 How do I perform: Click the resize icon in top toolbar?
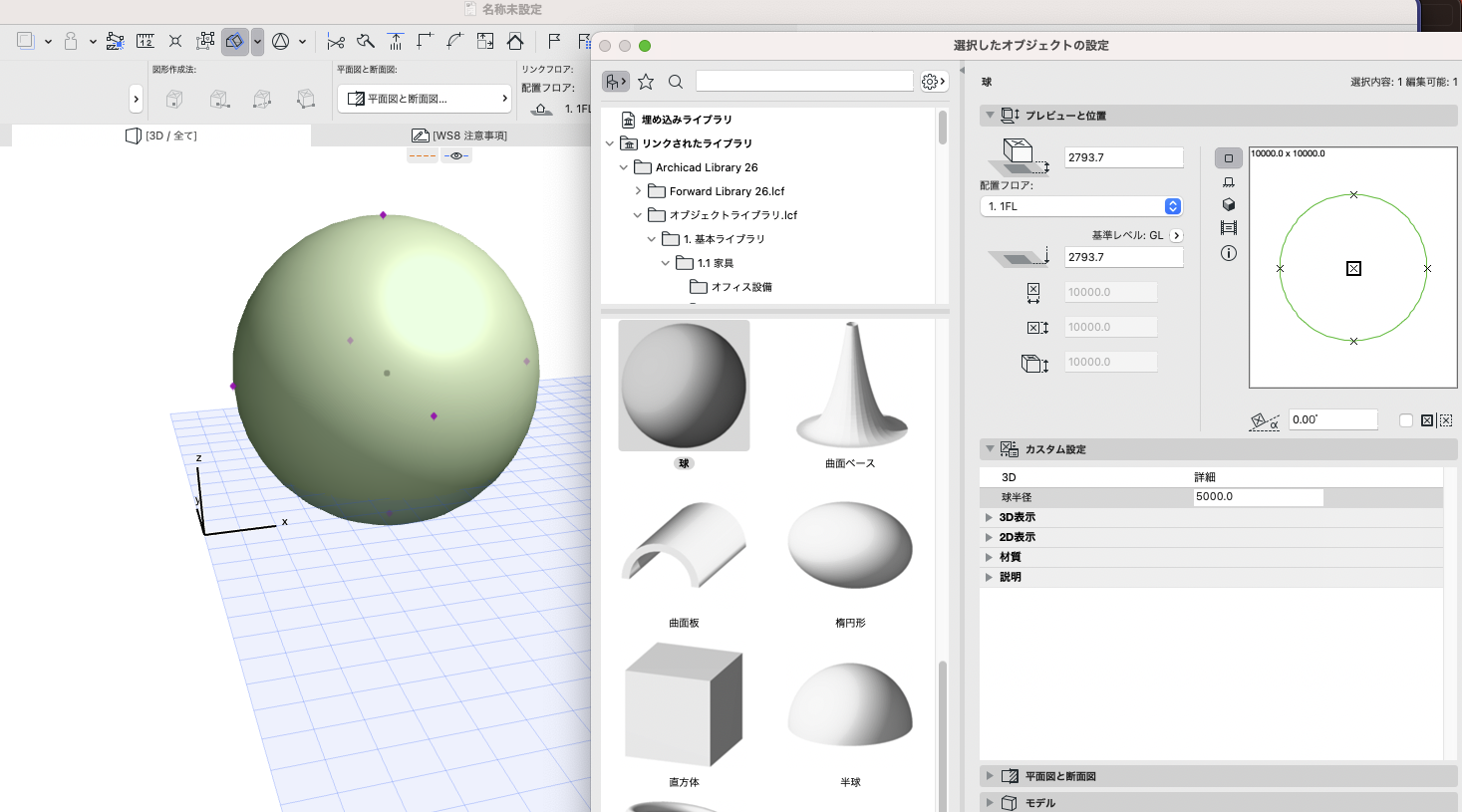click(485, 41)
